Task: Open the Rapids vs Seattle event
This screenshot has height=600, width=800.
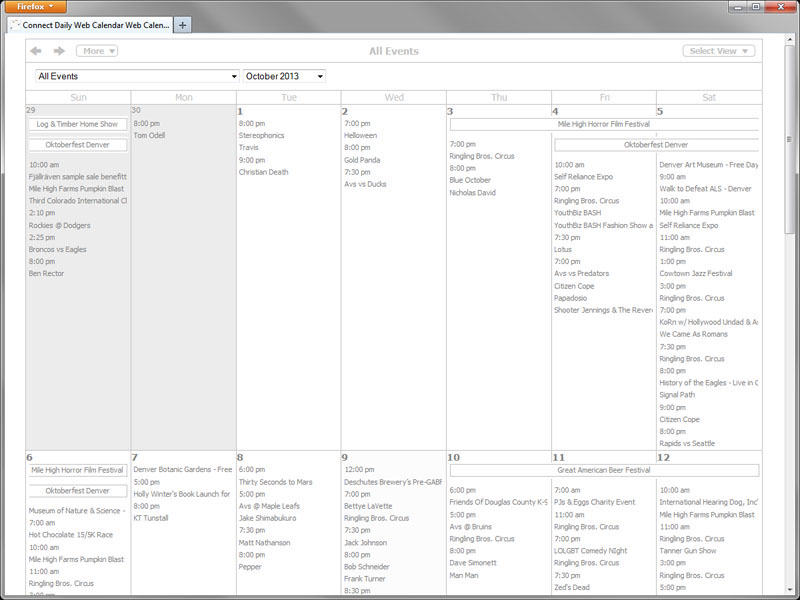Action: click(x=687, y=443)
